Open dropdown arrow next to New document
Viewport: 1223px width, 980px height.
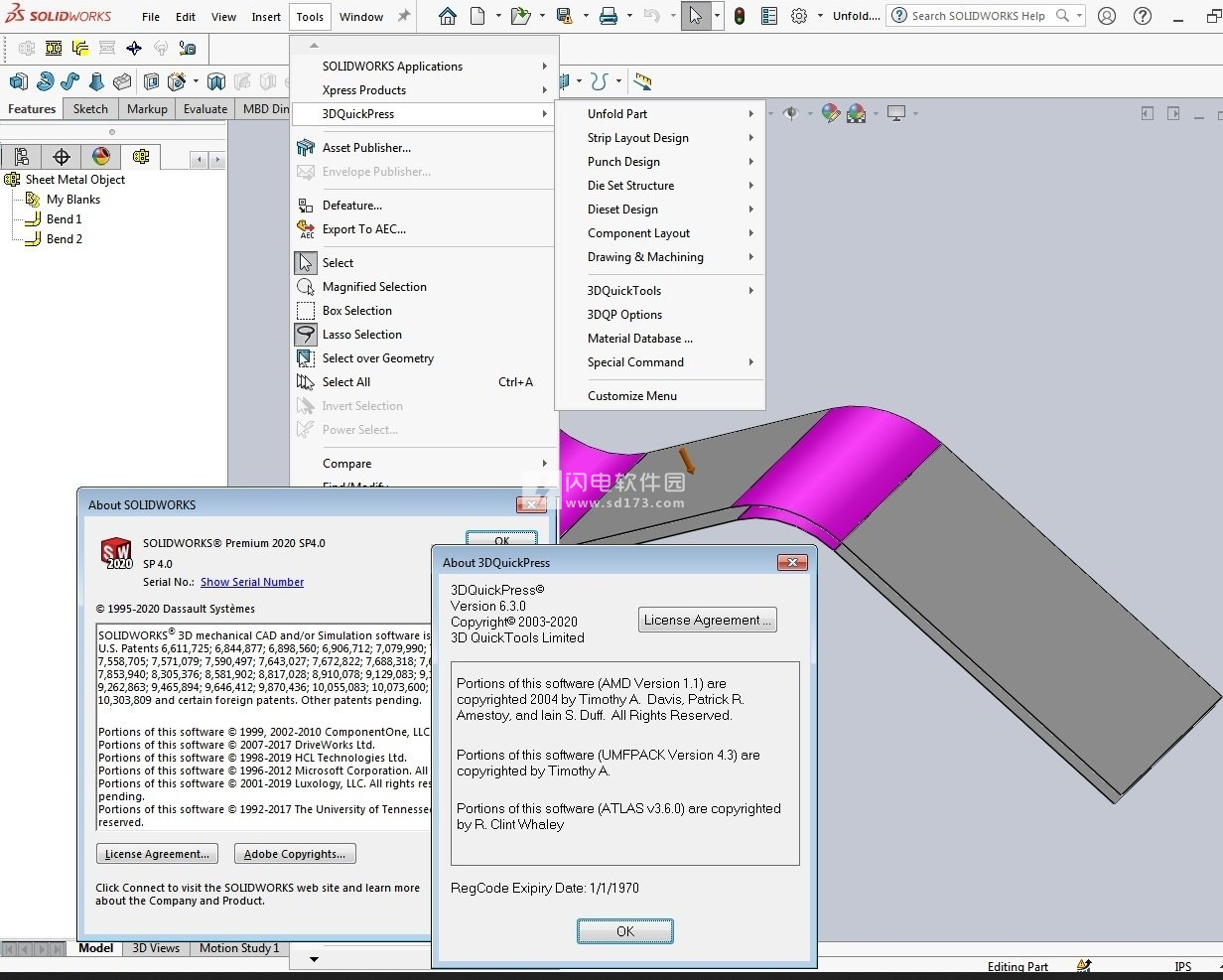498,16
